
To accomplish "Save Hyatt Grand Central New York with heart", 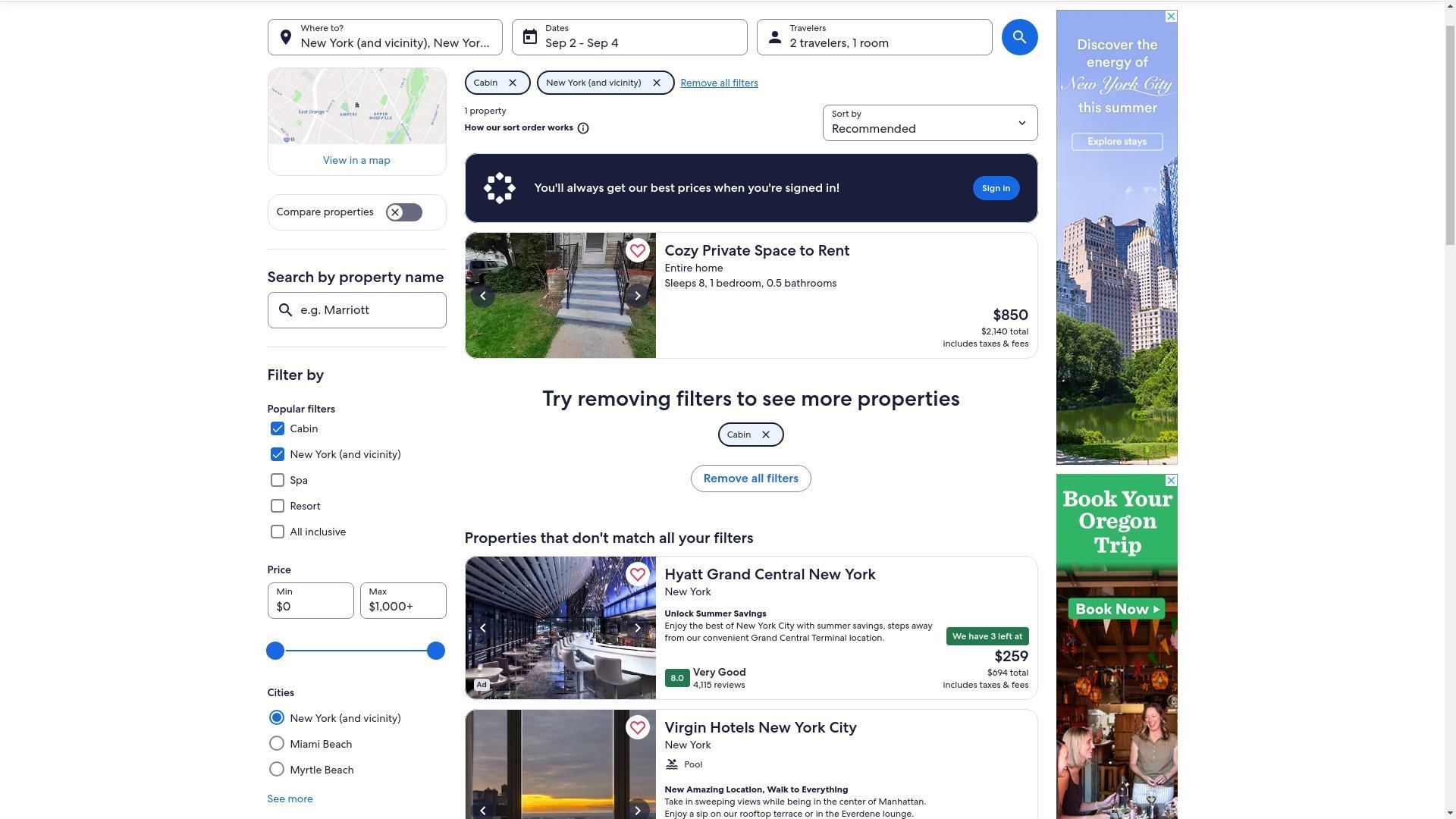I will pyautogui.click(x=637, y=574).
